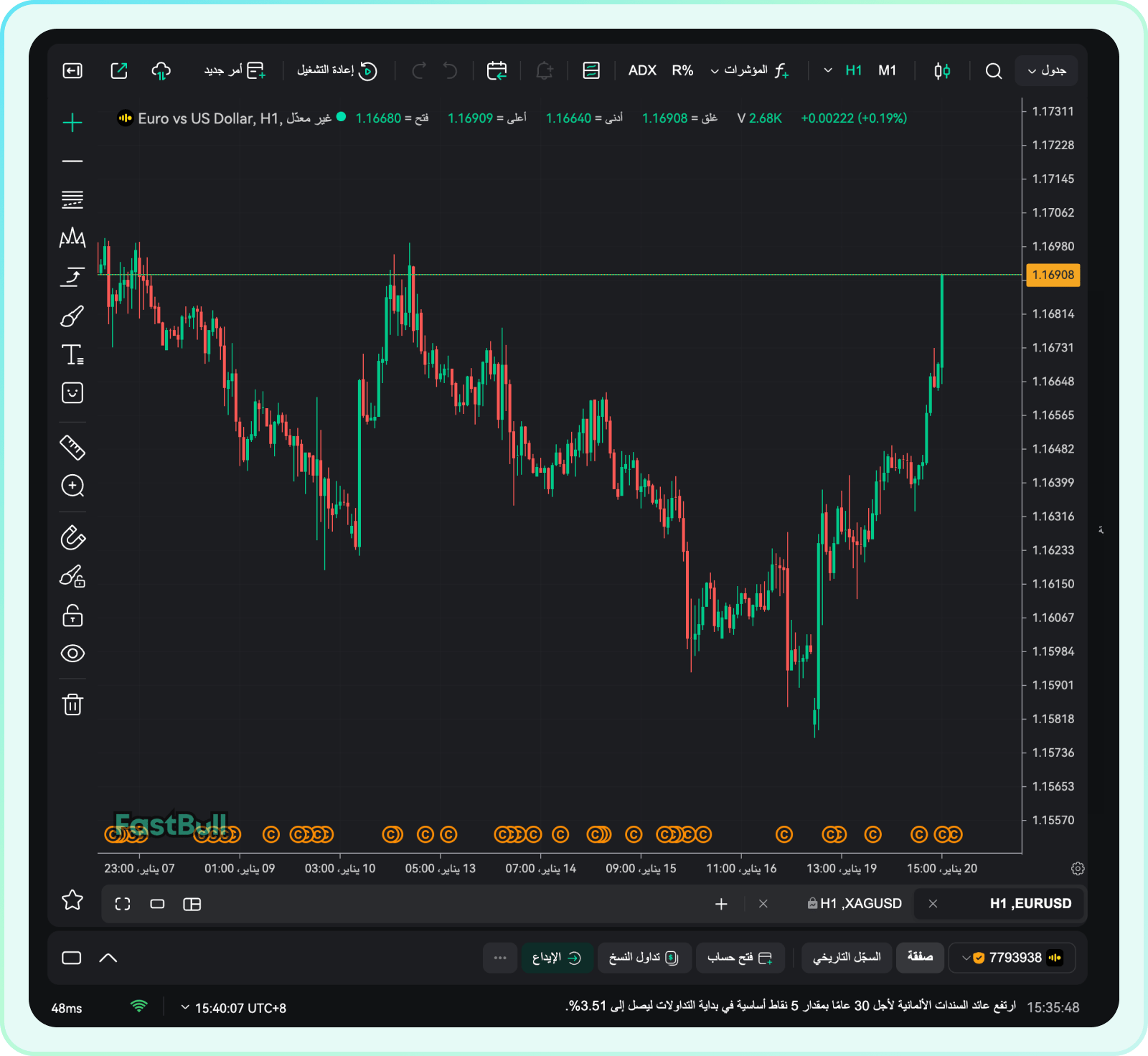
Task: Toggle the drawings visibility eye icon
Action: pos(72,654)
